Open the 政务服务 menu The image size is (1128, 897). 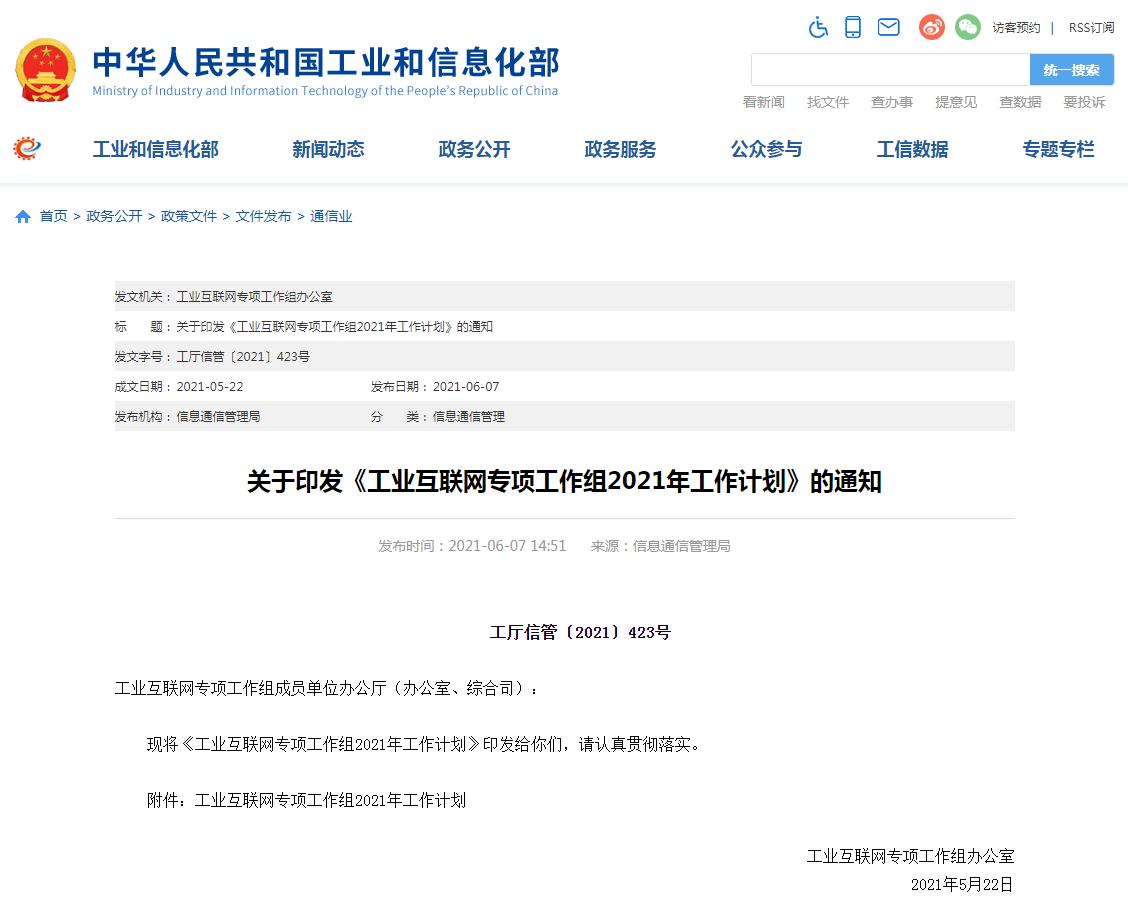pyautogui.click(x=620, y=150)
